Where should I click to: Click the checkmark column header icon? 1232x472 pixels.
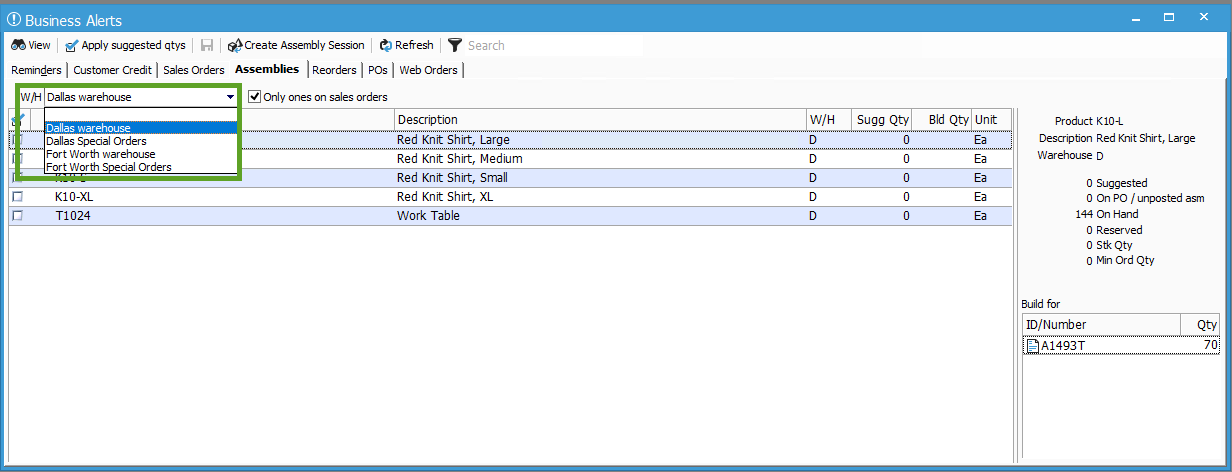18,119
